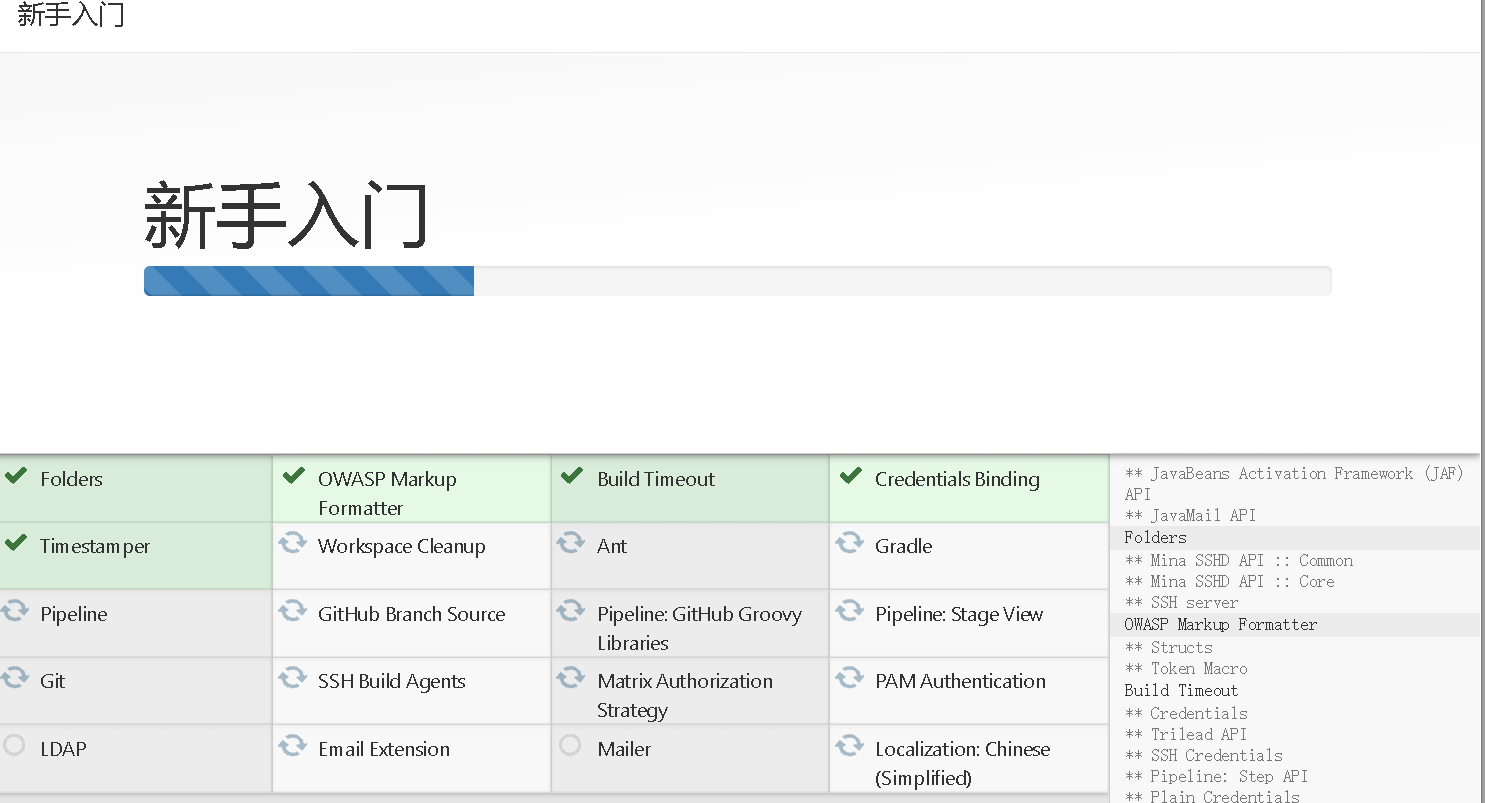Select the Mailer plugin label
1485x803 pixels.
click(624, 749)
